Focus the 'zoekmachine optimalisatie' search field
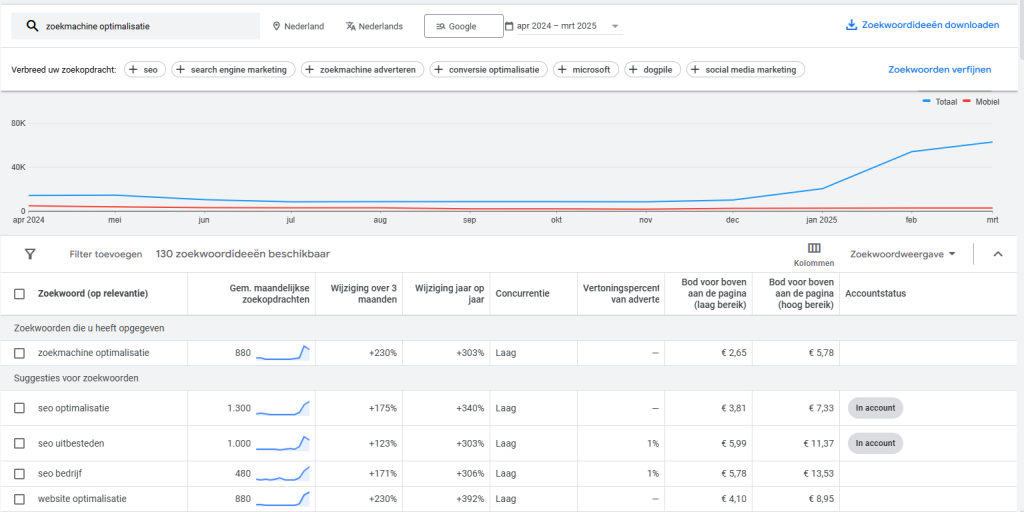Image resolution: width=1024 pixels, height=512 pixels. point(136,26)
